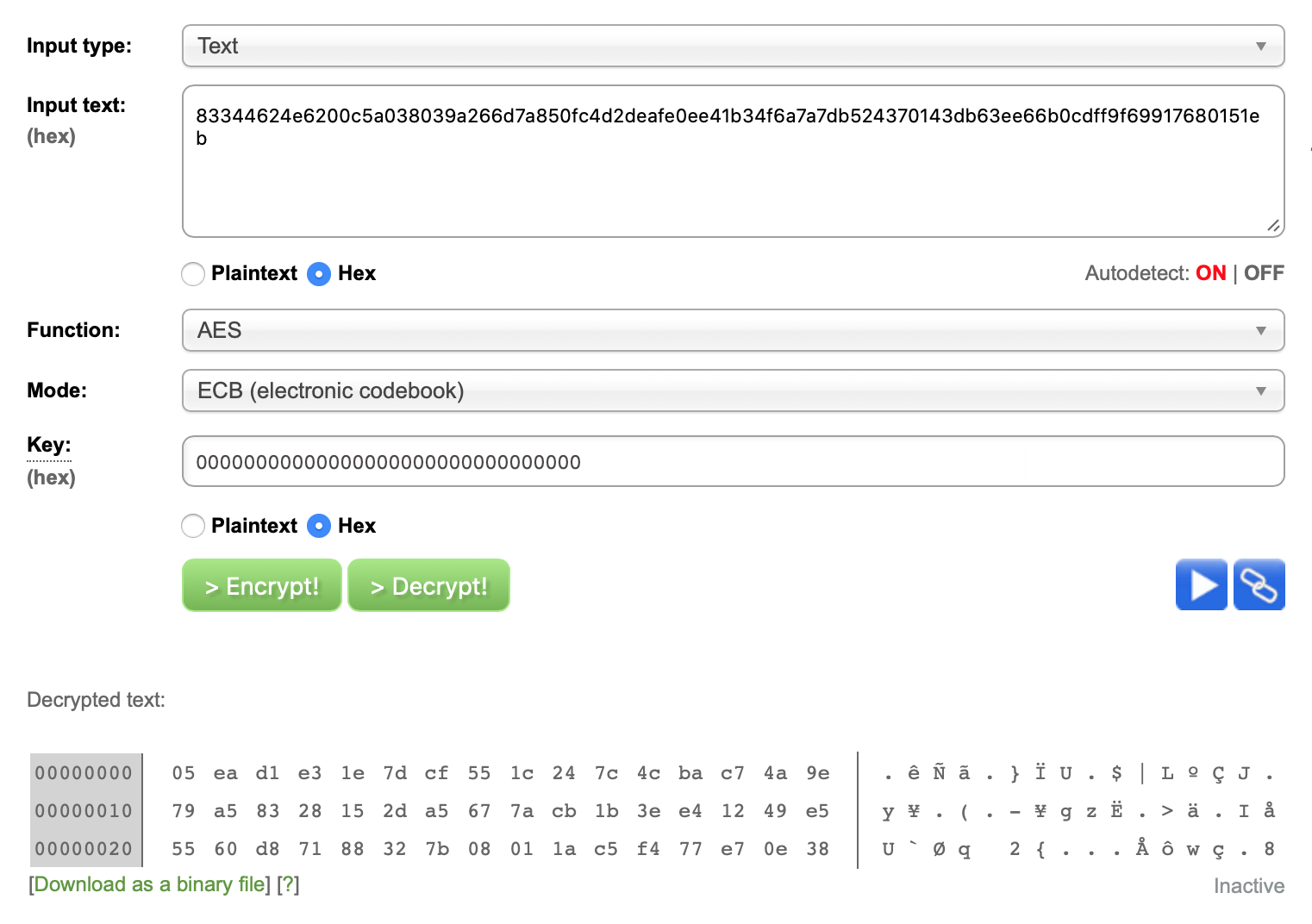Grab the input textarea resize handle
The width and height of the screenshot is (1312, 924).
pyautogui.click(x=1273, y=226)
